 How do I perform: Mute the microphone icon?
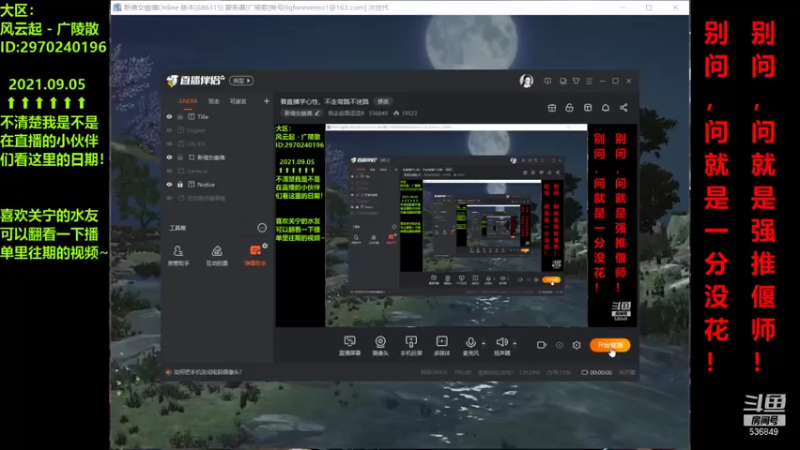[x=470, y=342]
